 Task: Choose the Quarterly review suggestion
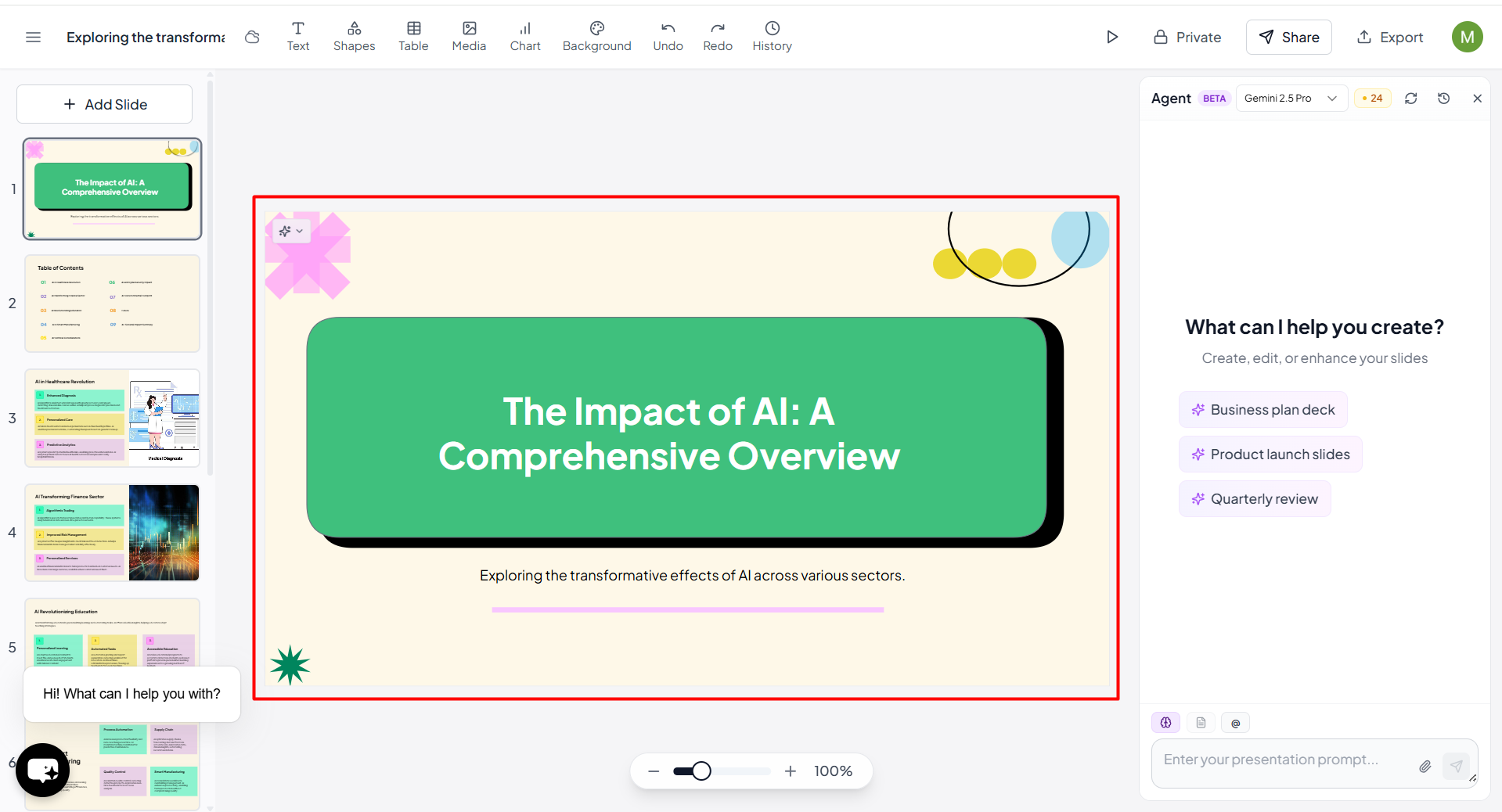[x=1255, y=499]
